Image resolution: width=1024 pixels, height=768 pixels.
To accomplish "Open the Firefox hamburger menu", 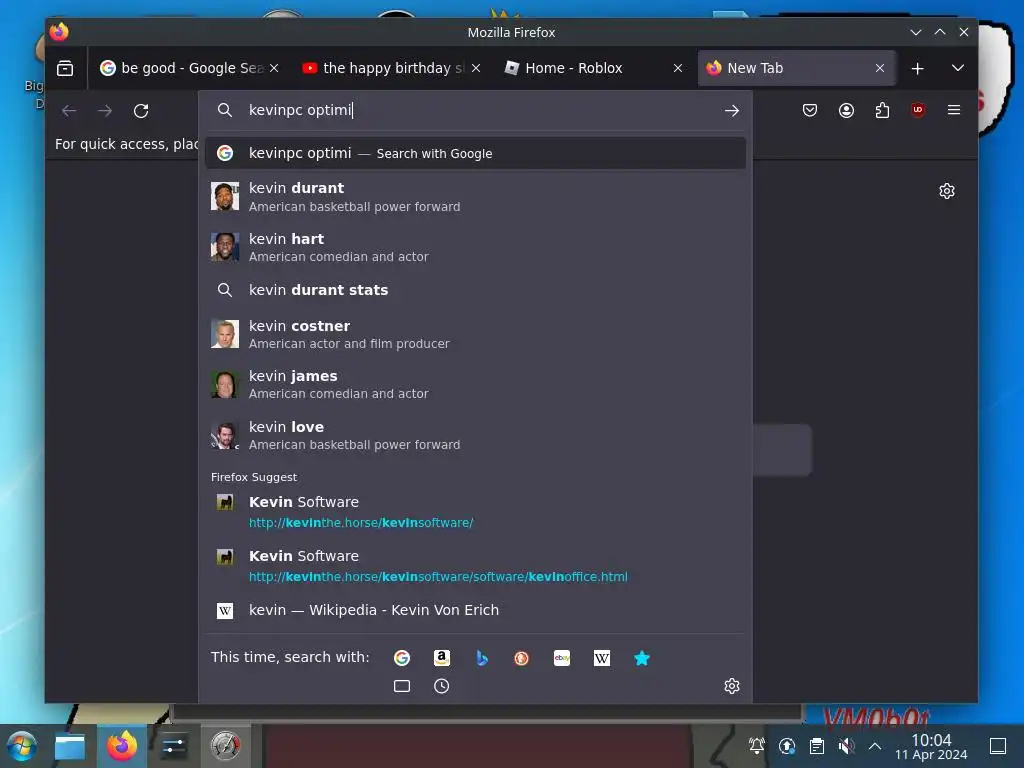I will pyautogui.click(x=953, y=110).
